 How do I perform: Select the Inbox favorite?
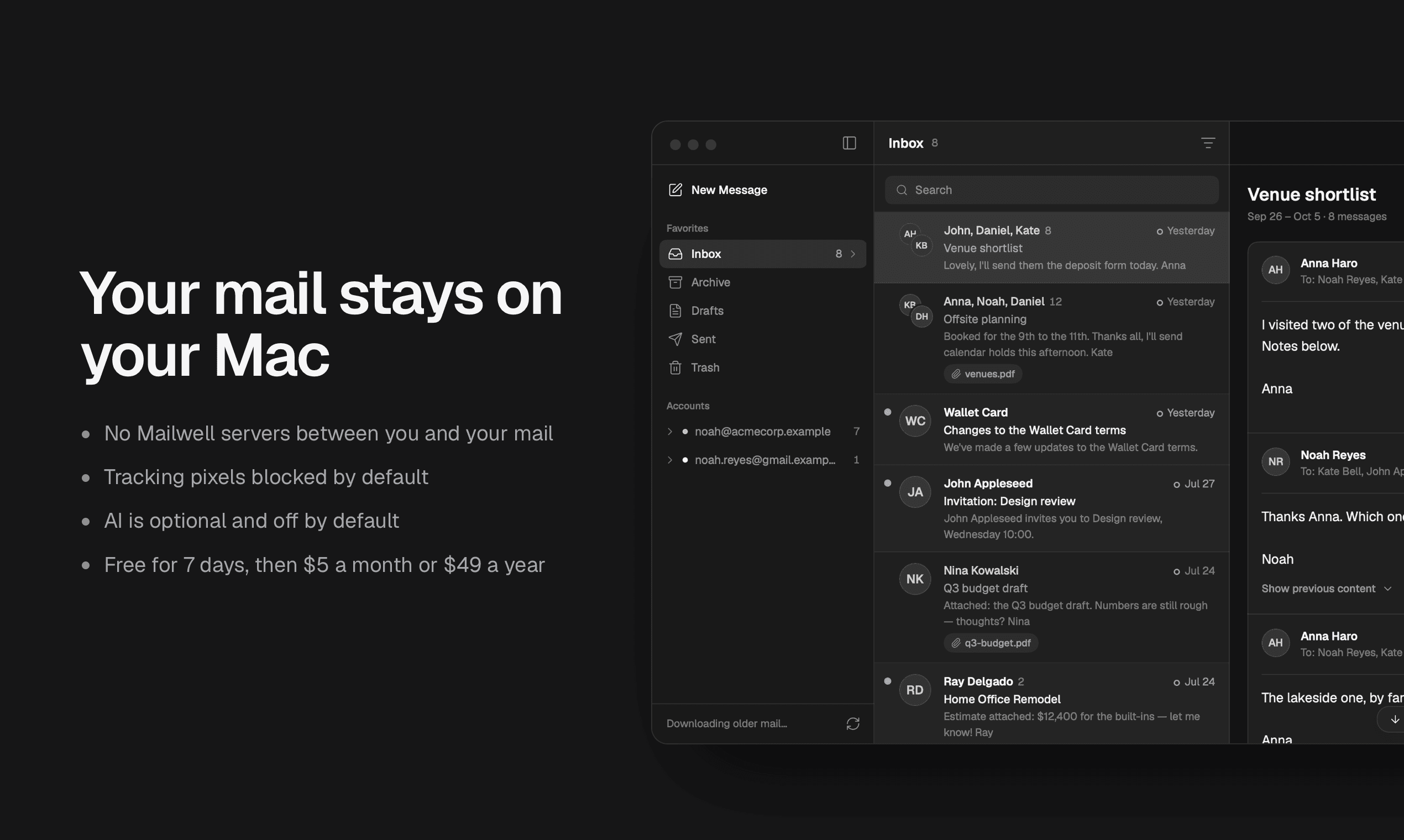click(763, 254)
